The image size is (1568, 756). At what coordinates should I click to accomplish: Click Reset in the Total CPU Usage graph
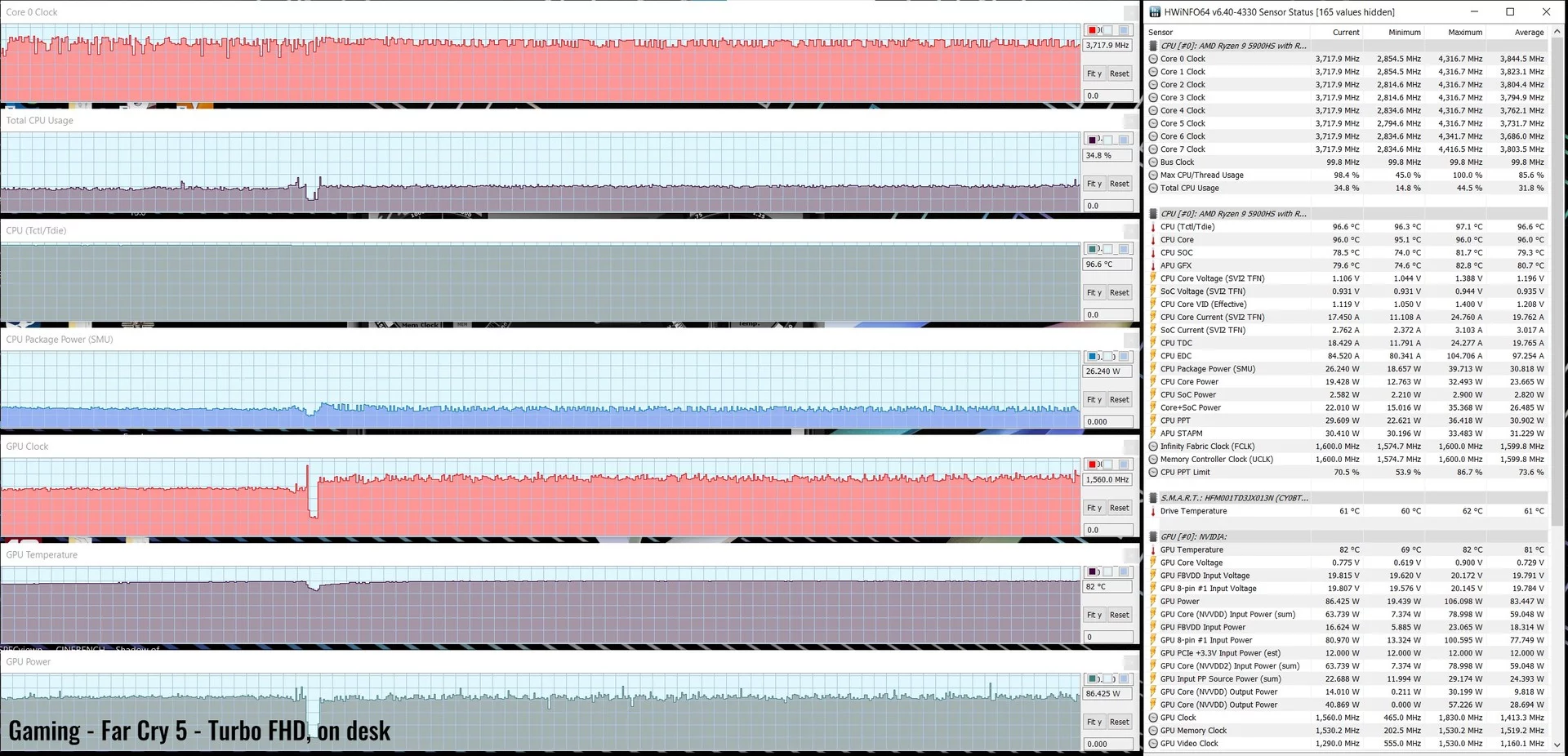pos(1120,184)
